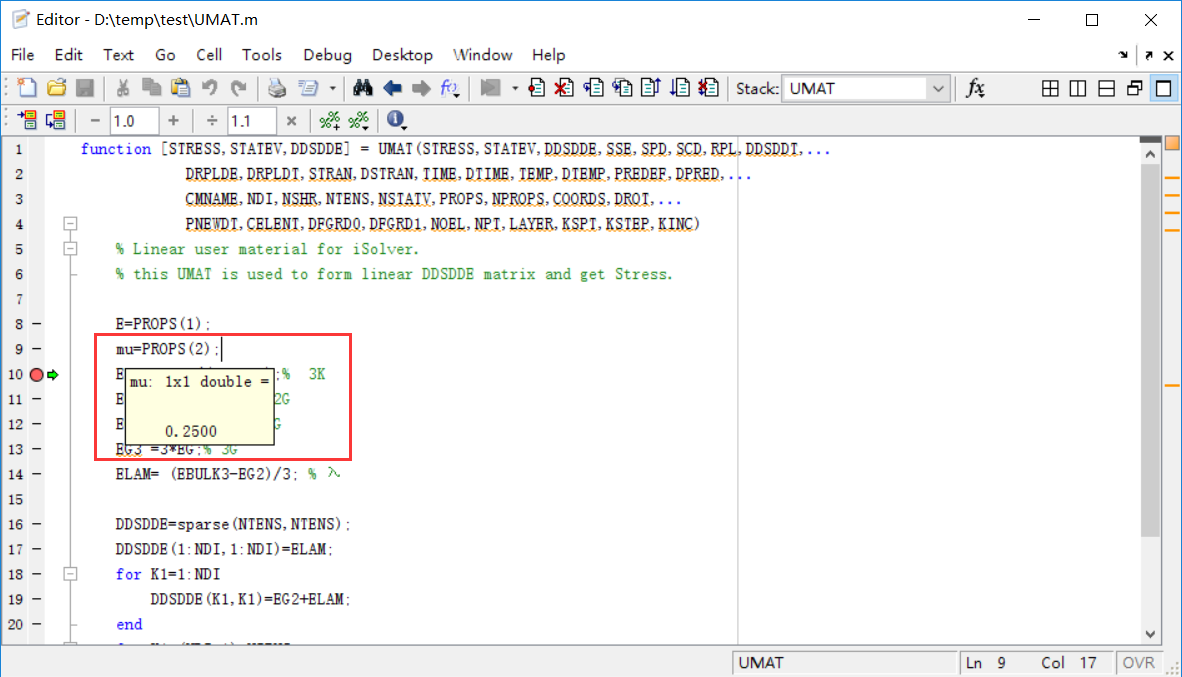Viewport: 1182px width, 677px height.
Task: Click the plus increment value button
Action: [x=173, y=121]
